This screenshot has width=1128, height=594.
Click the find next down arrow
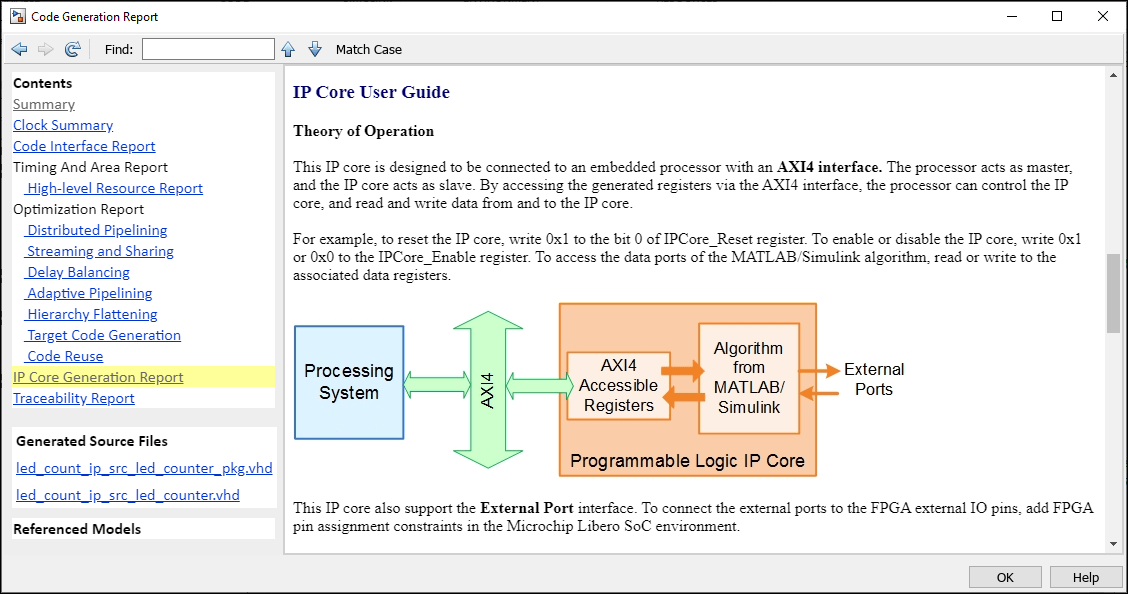[315, 48]
